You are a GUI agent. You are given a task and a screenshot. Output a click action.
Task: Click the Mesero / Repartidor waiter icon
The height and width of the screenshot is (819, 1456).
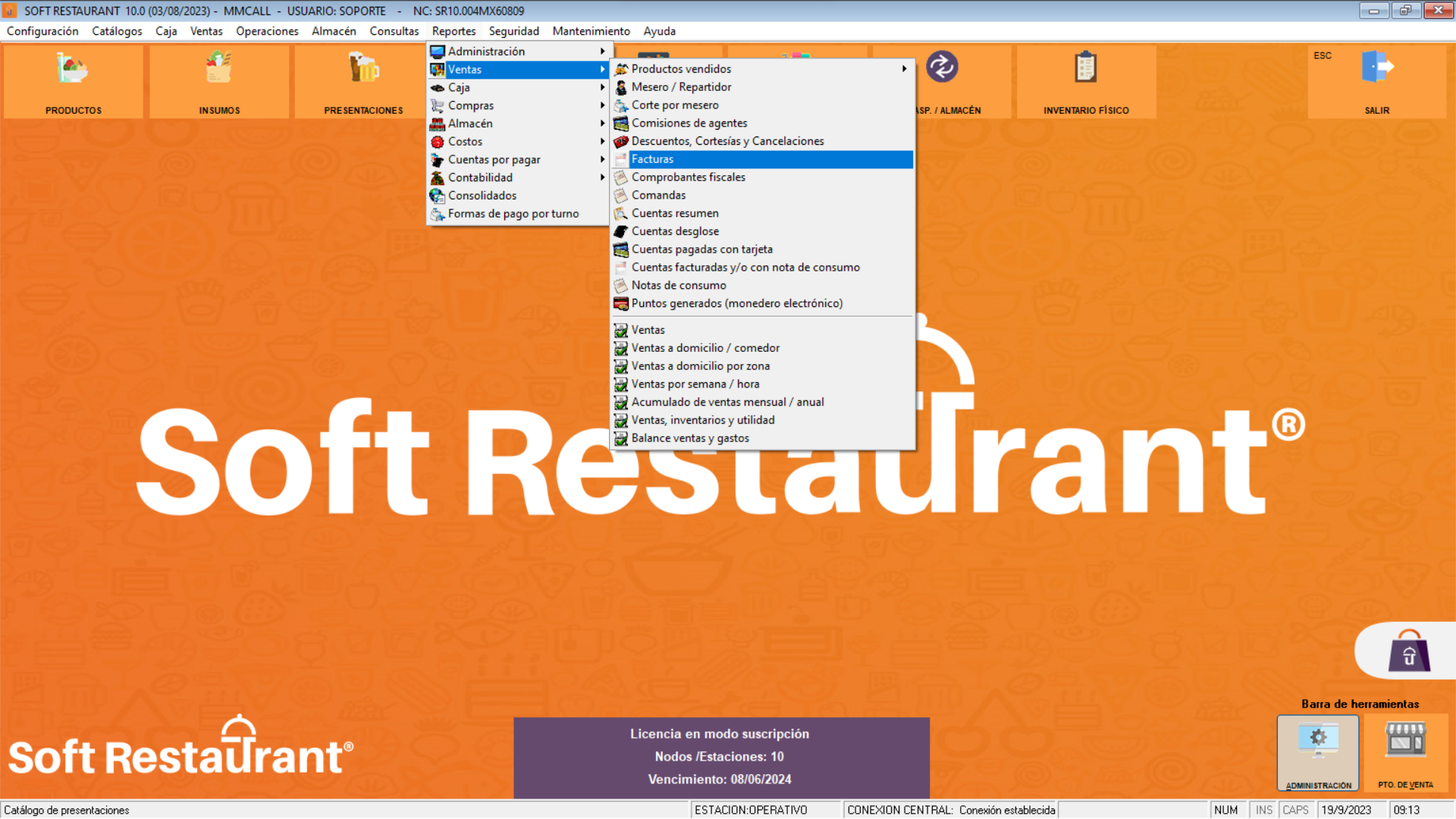[x=621, y=87]
